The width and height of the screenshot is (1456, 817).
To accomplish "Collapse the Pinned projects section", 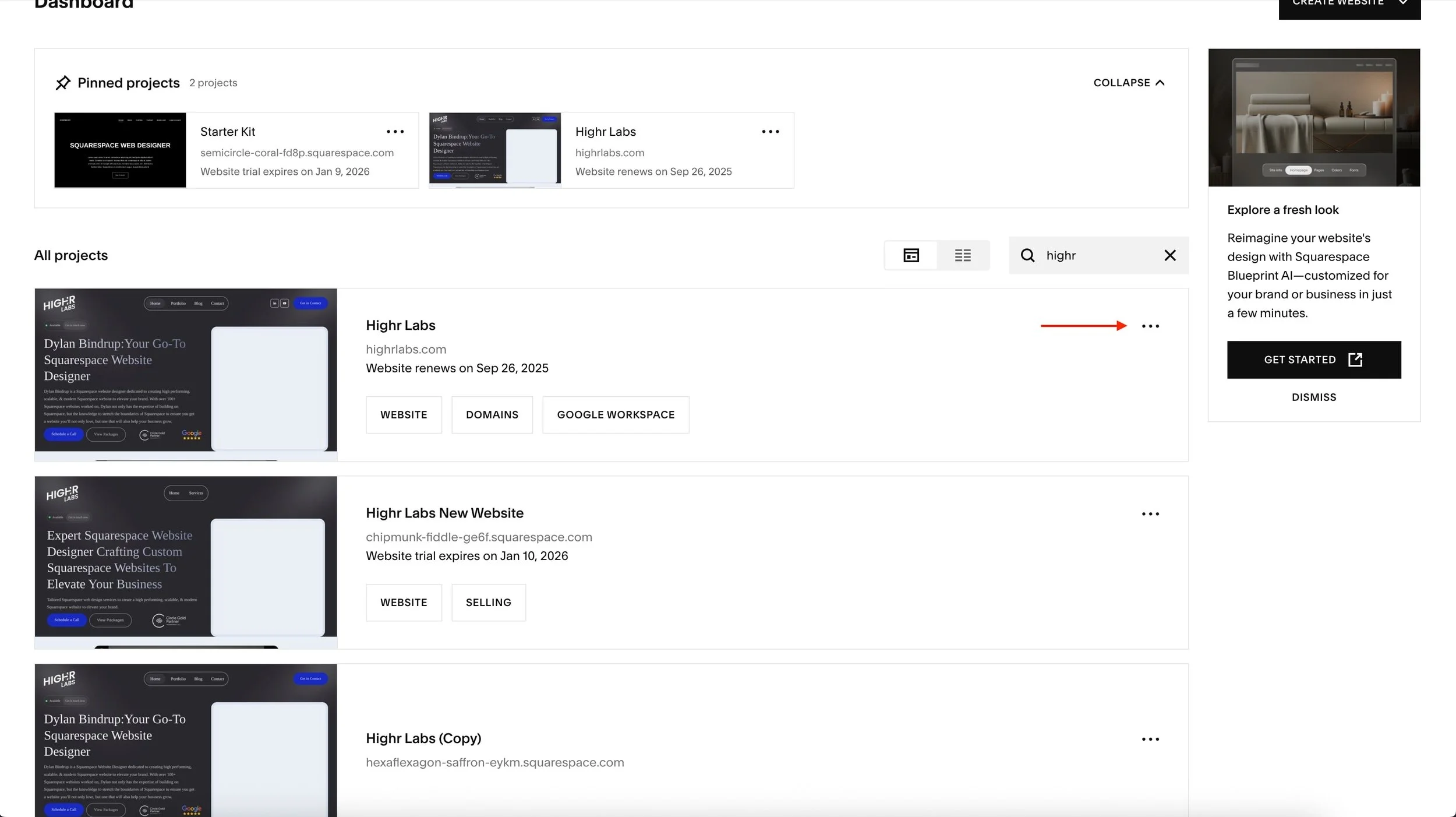I will (x=1128, y=83).
